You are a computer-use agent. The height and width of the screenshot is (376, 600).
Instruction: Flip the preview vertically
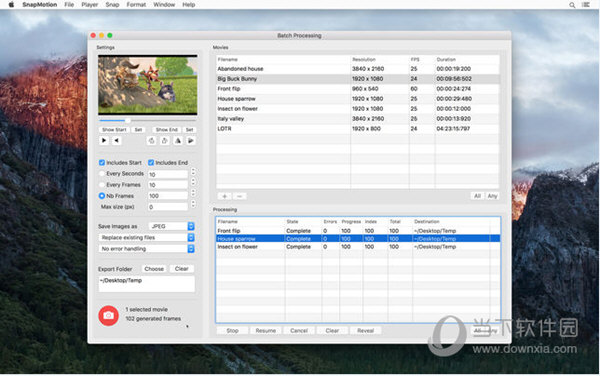tap(191, 141)
